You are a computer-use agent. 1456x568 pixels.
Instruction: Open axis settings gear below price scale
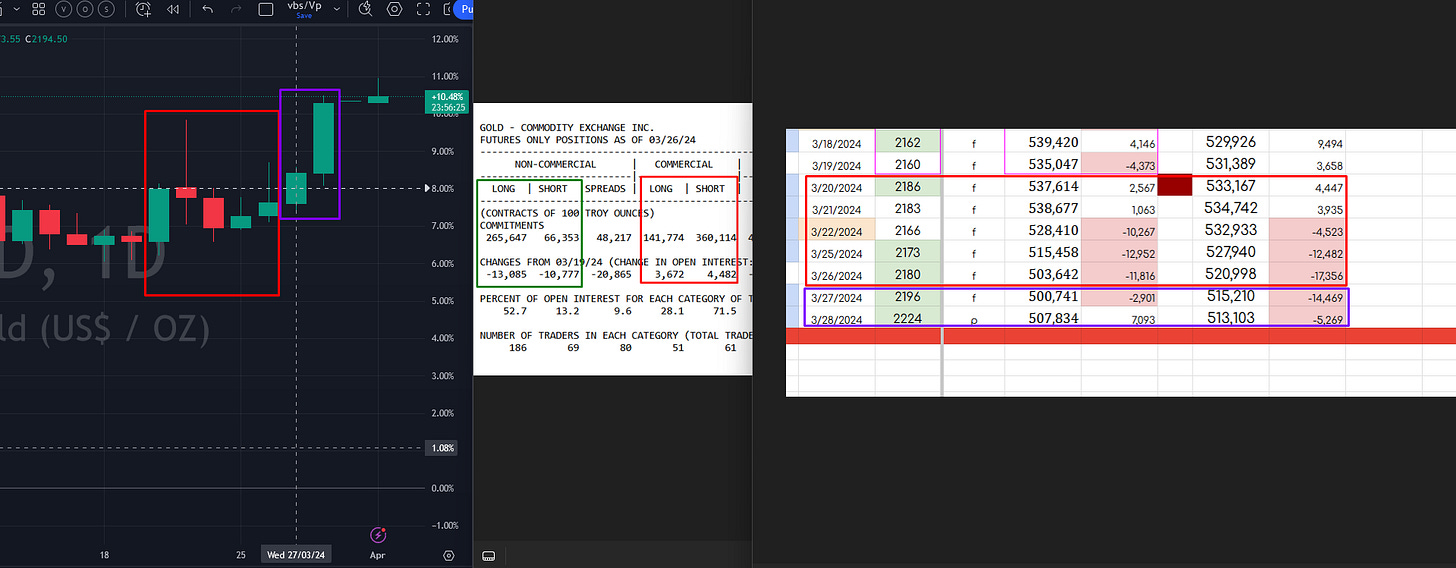[x=449, y=555]
